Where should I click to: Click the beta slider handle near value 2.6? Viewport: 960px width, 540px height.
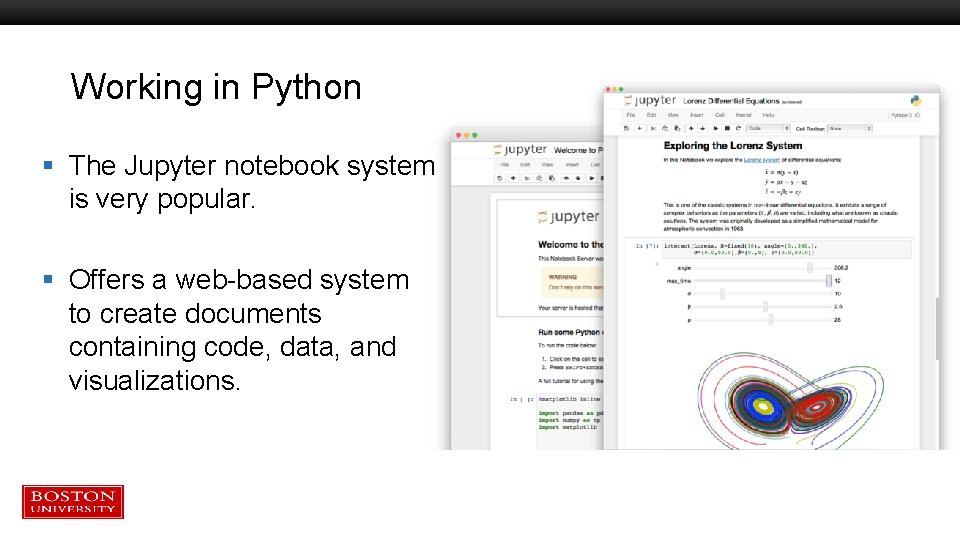[765, 307]
